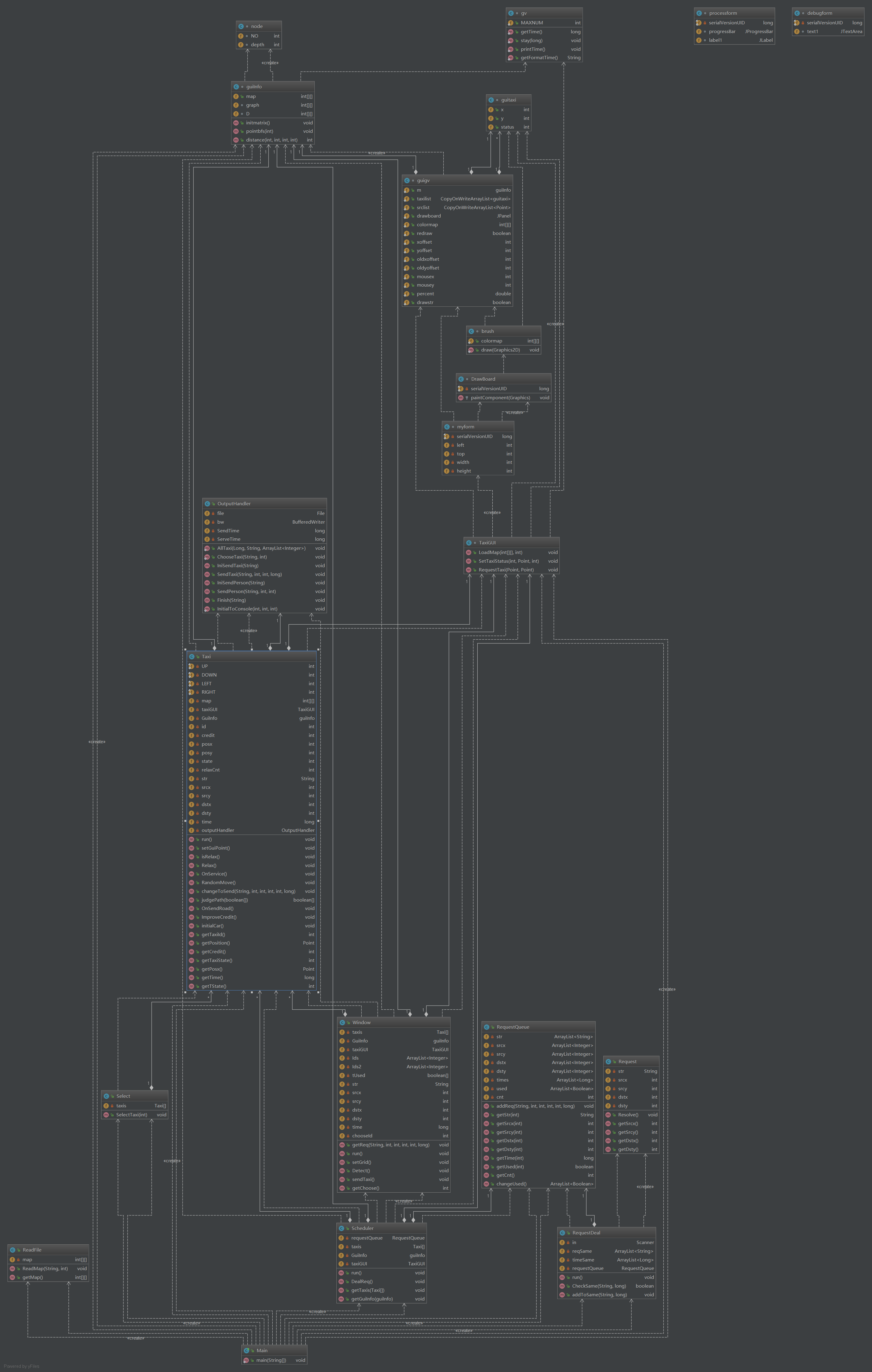Click the class icon of OutputHandler

(x=207, y=504)
